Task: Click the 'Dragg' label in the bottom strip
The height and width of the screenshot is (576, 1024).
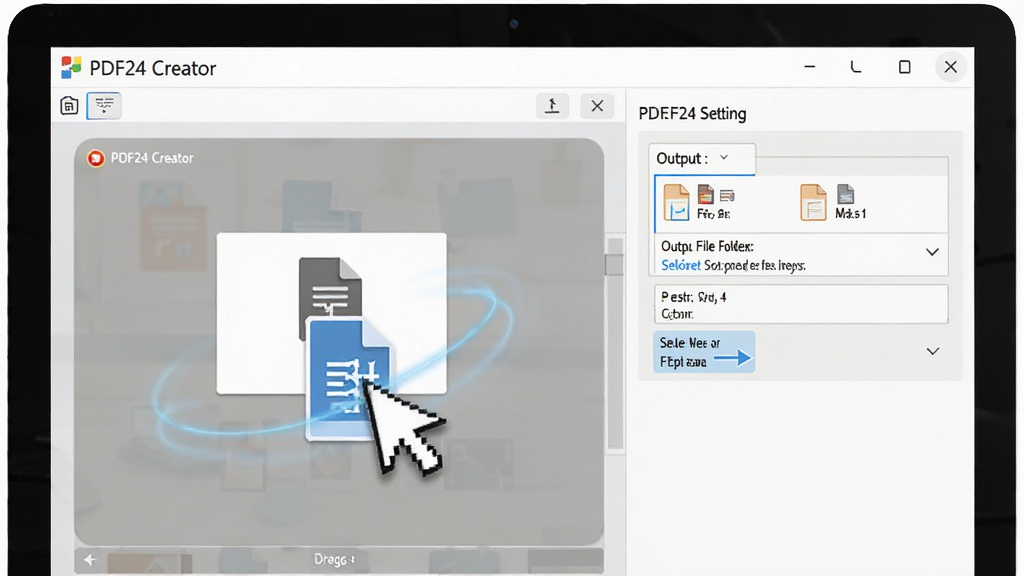Action: [334, 560]
